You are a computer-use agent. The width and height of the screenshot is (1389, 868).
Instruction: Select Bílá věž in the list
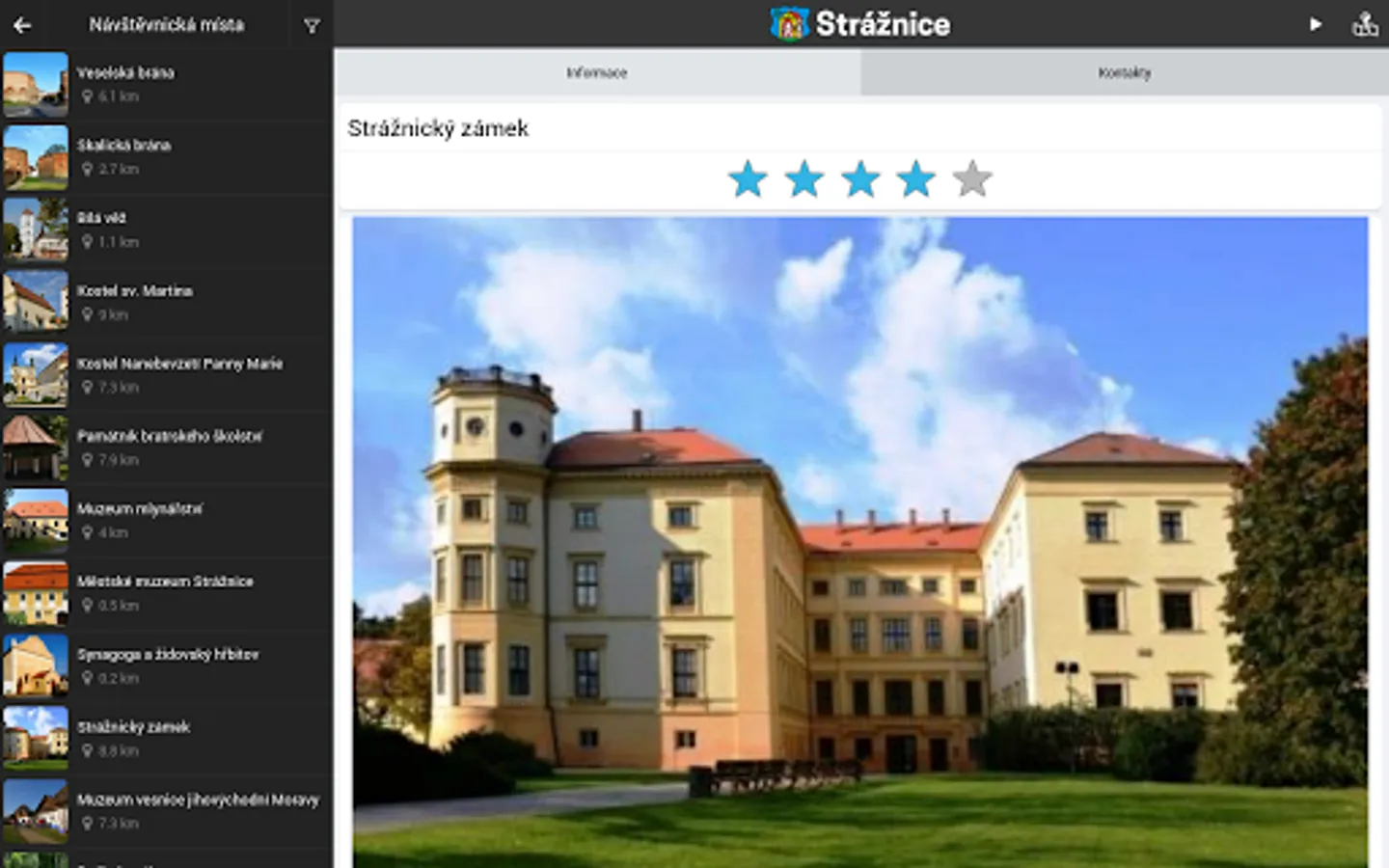click(166, 231)
